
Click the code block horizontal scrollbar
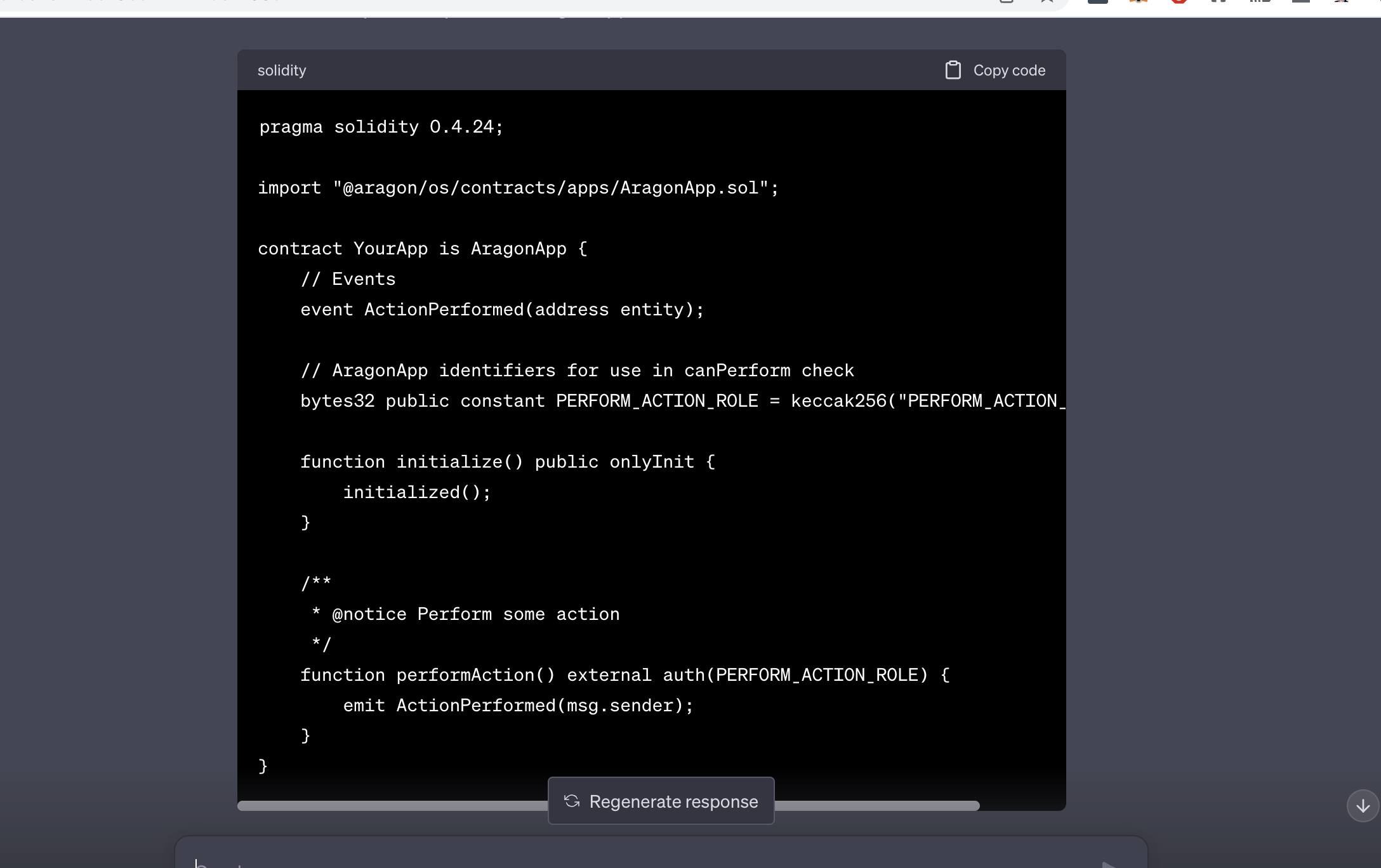(608, 806)
